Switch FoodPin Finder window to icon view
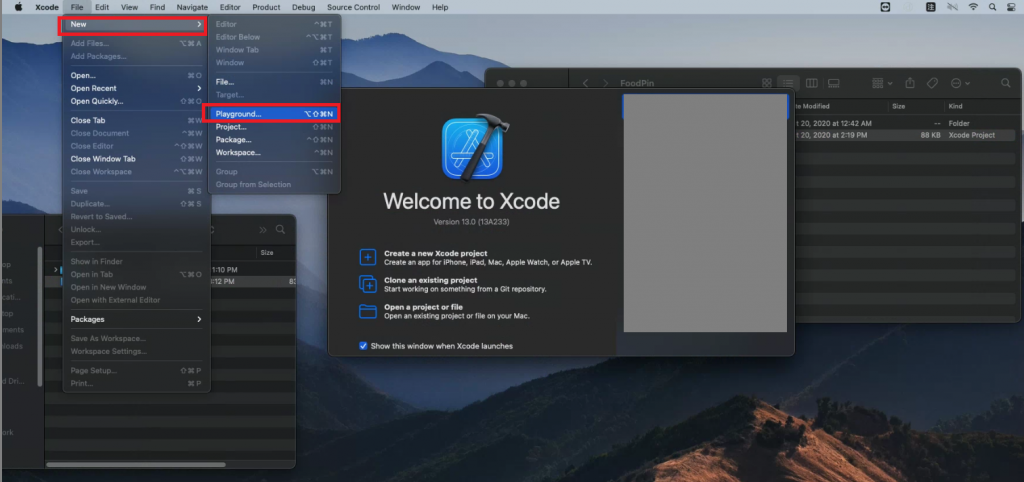 767,84
